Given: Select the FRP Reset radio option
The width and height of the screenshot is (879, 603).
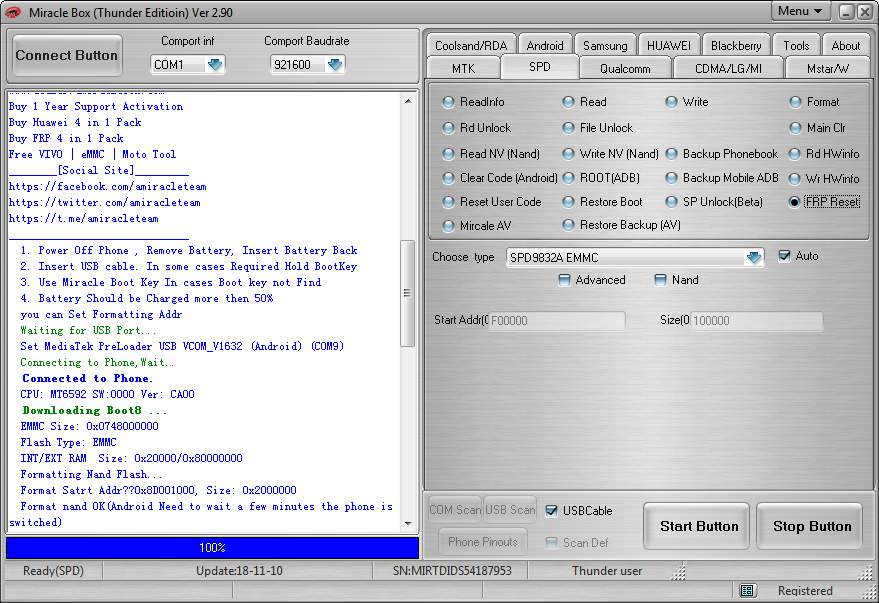Looking at the screenshot, I should pyautogui.click(x=824, y=202).
